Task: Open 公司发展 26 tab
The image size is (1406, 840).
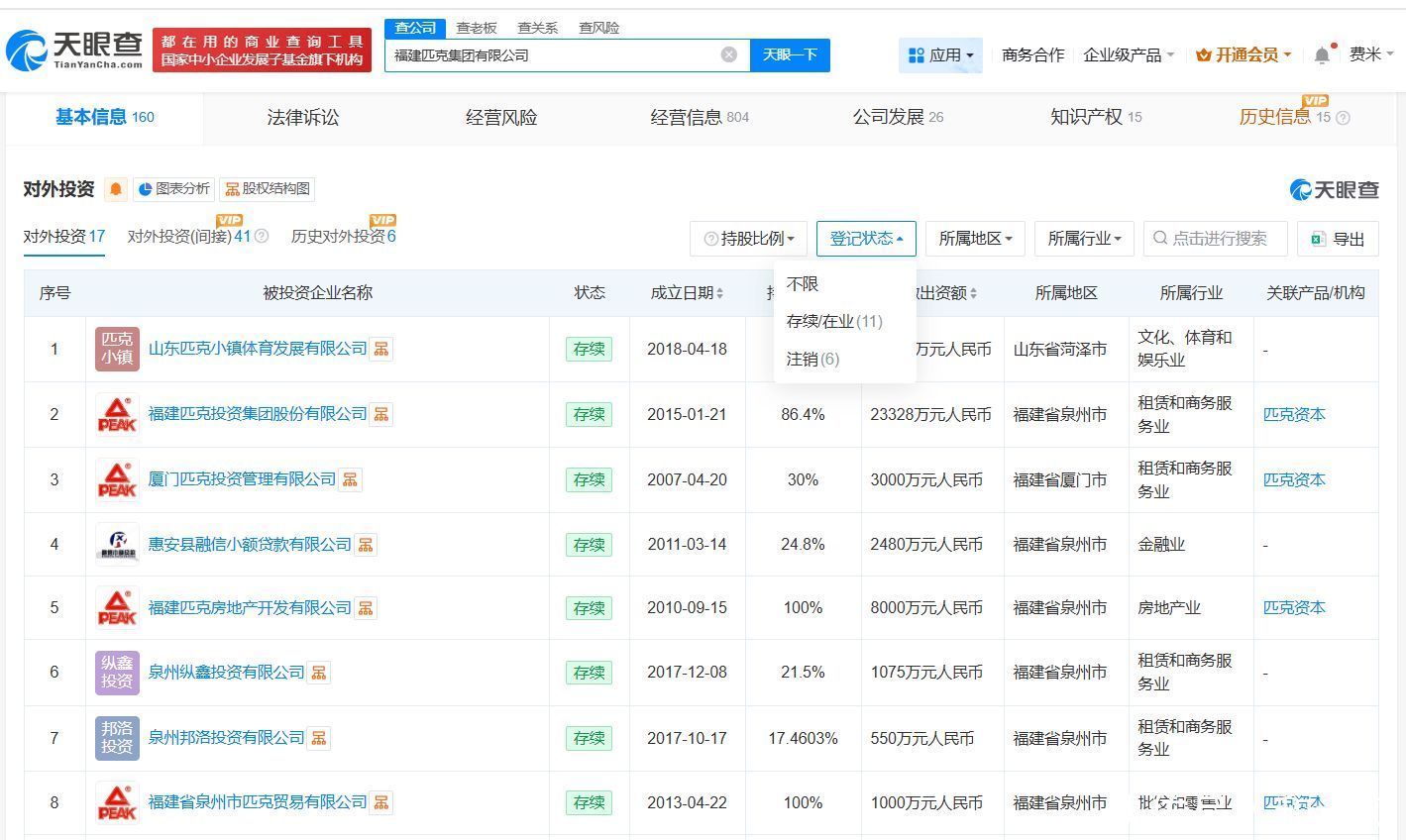Action: (x=898, y=118)
